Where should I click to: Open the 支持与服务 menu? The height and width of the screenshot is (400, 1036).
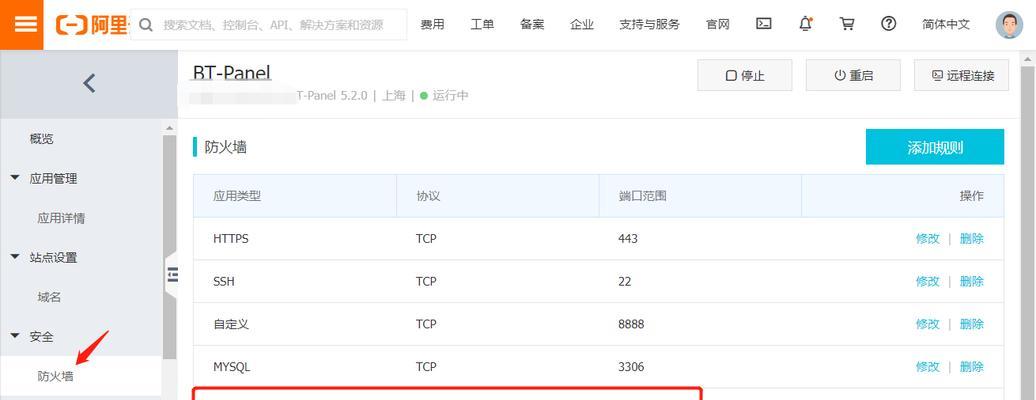pyautogui.click(x=649, y=24)
